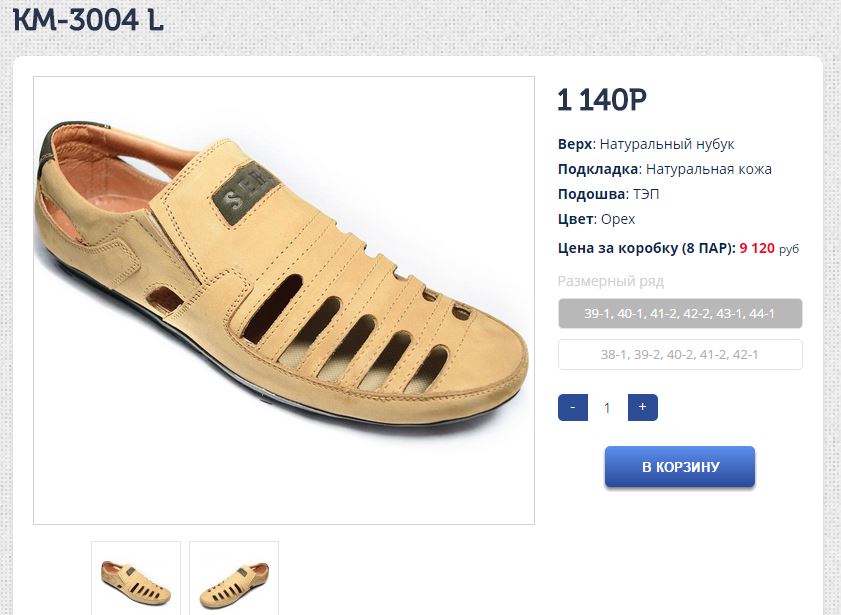The height and width of the screenshot is (615, 841).
Task: Click the «Натуральный нубук» upper value
Action: point(667,144)
